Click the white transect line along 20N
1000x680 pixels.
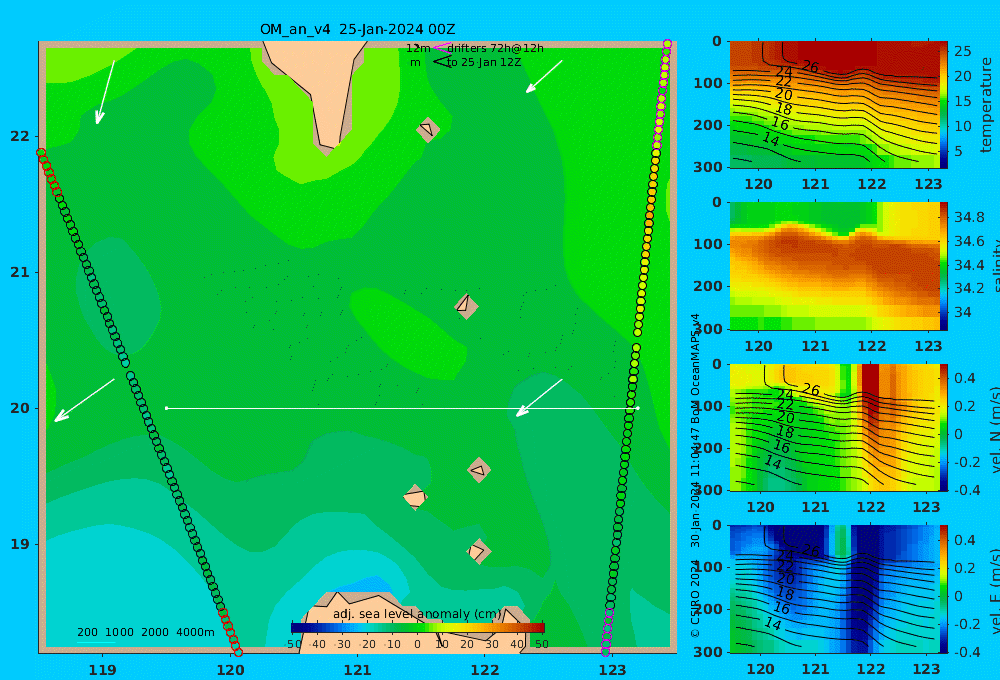tap(402, 408)
